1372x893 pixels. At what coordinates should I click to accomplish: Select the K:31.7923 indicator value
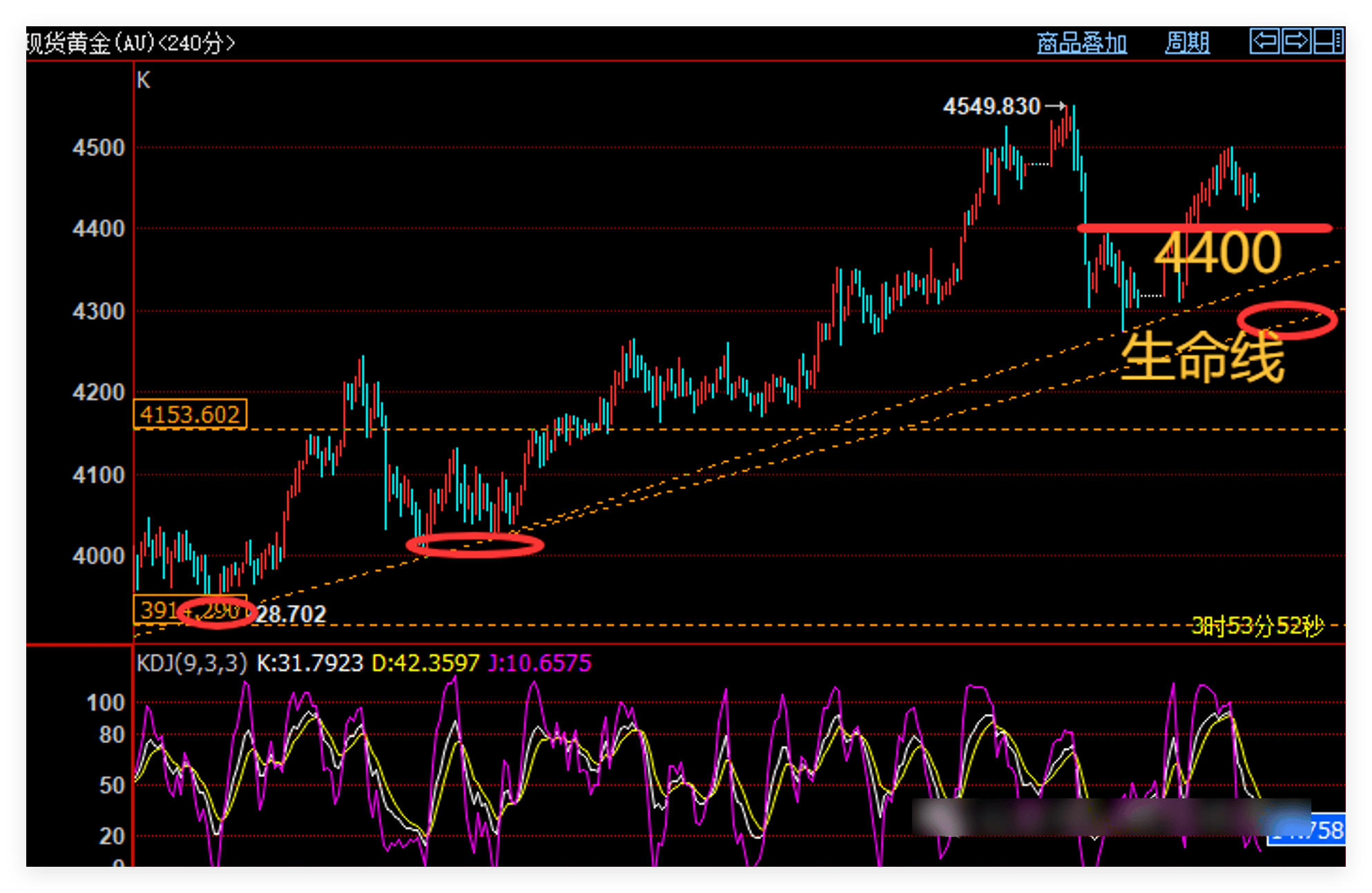click(x=309, y=664)
